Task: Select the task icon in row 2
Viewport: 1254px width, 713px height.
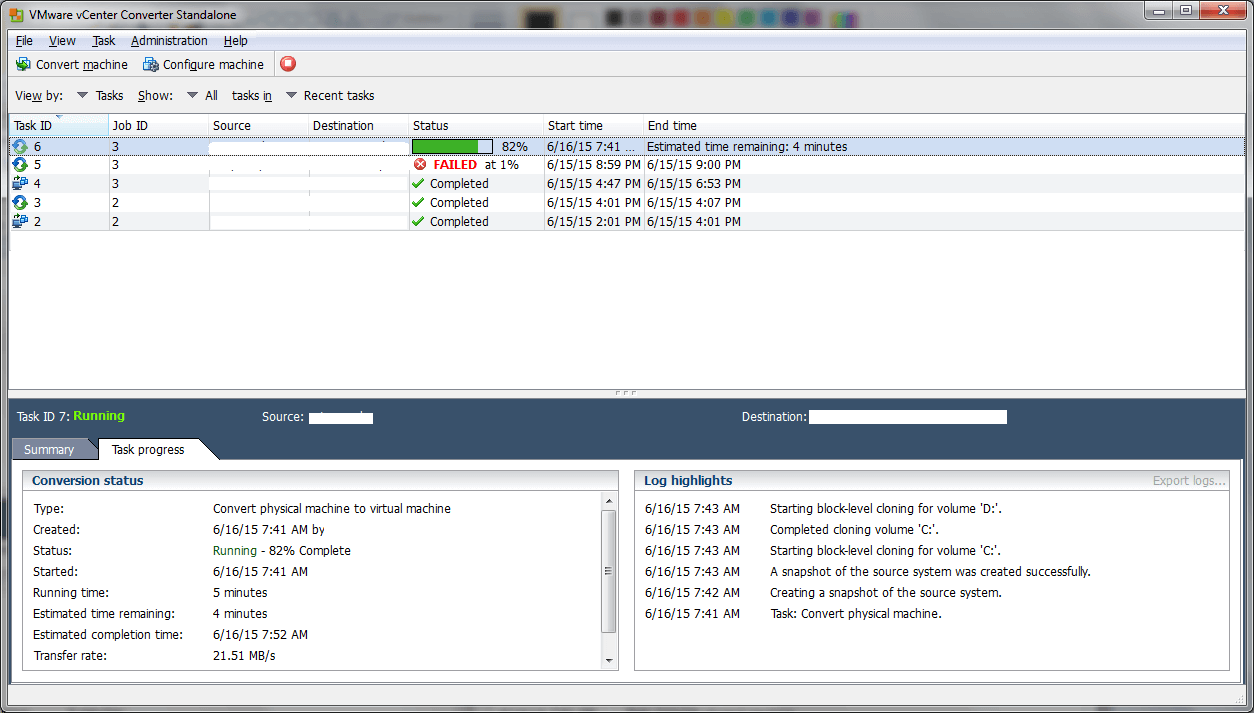Action: [20, 221]
